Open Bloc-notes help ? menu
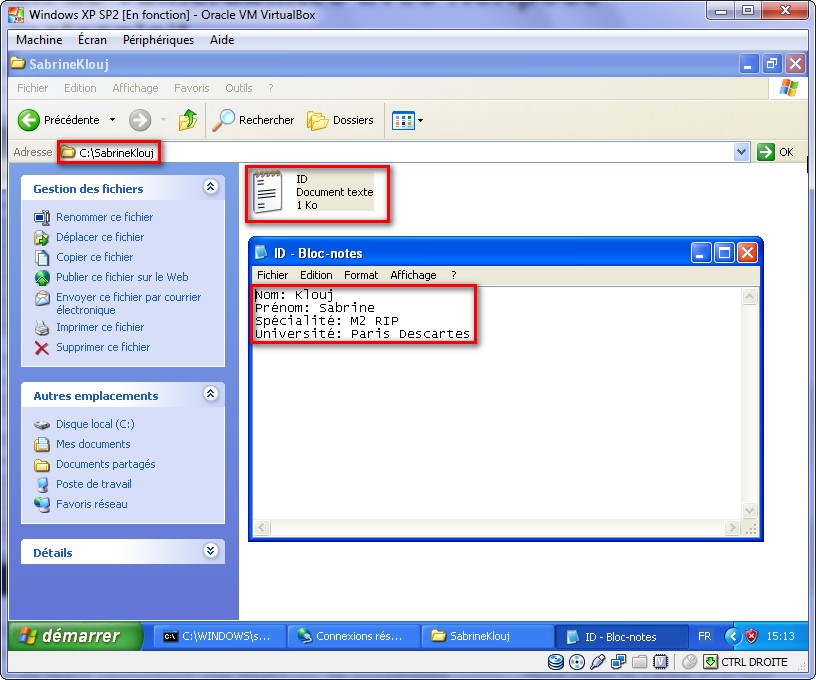The width and height of the screenshot is (816, 680). pyautogui.click(x=454, y=275)
